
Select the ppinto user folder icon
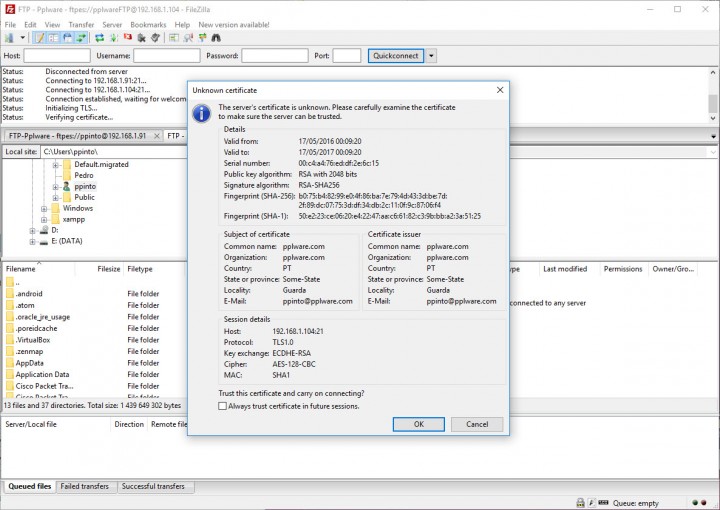point(67,186)
